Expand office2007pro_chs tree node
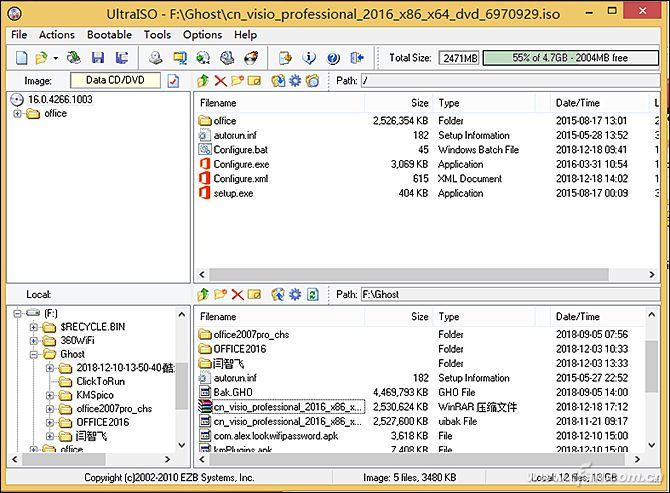This screenshot has height=493, width=670. coord(50,409)
